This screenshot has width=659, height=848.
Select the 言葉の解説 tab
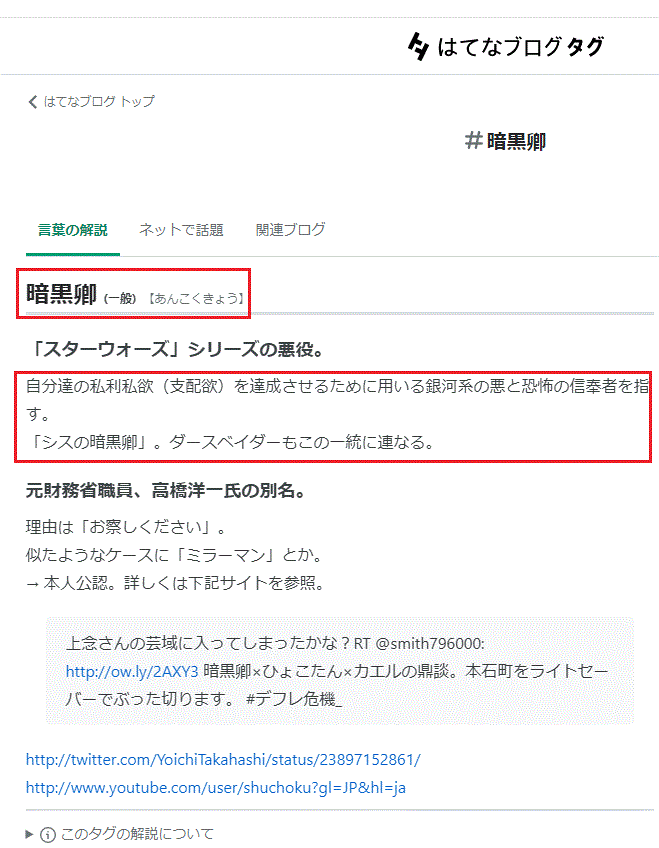[72, 230]
